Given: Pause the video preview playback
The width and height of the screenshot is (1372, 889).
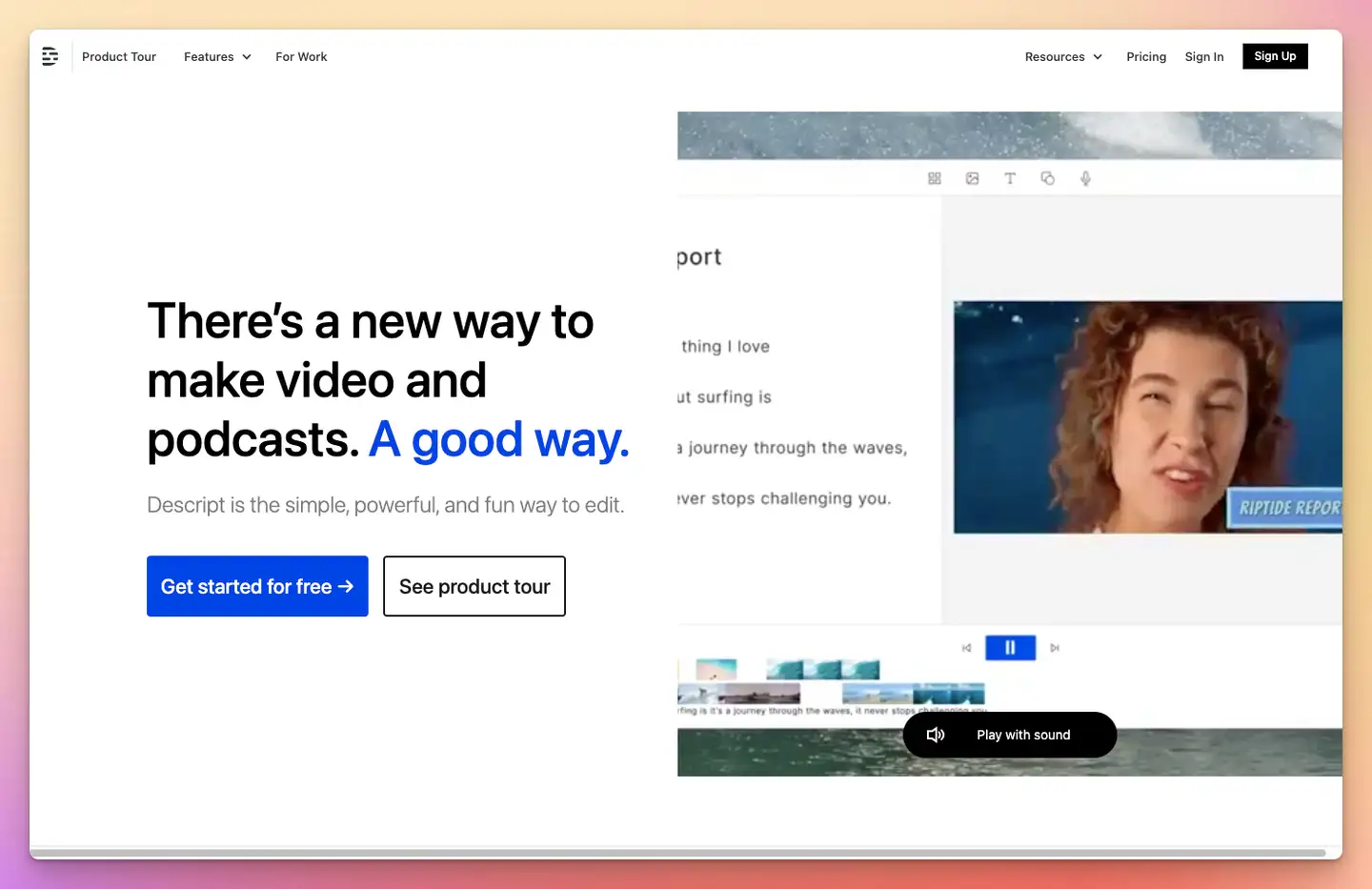Looking at the screenshot, I should (x=1010, y=648).
